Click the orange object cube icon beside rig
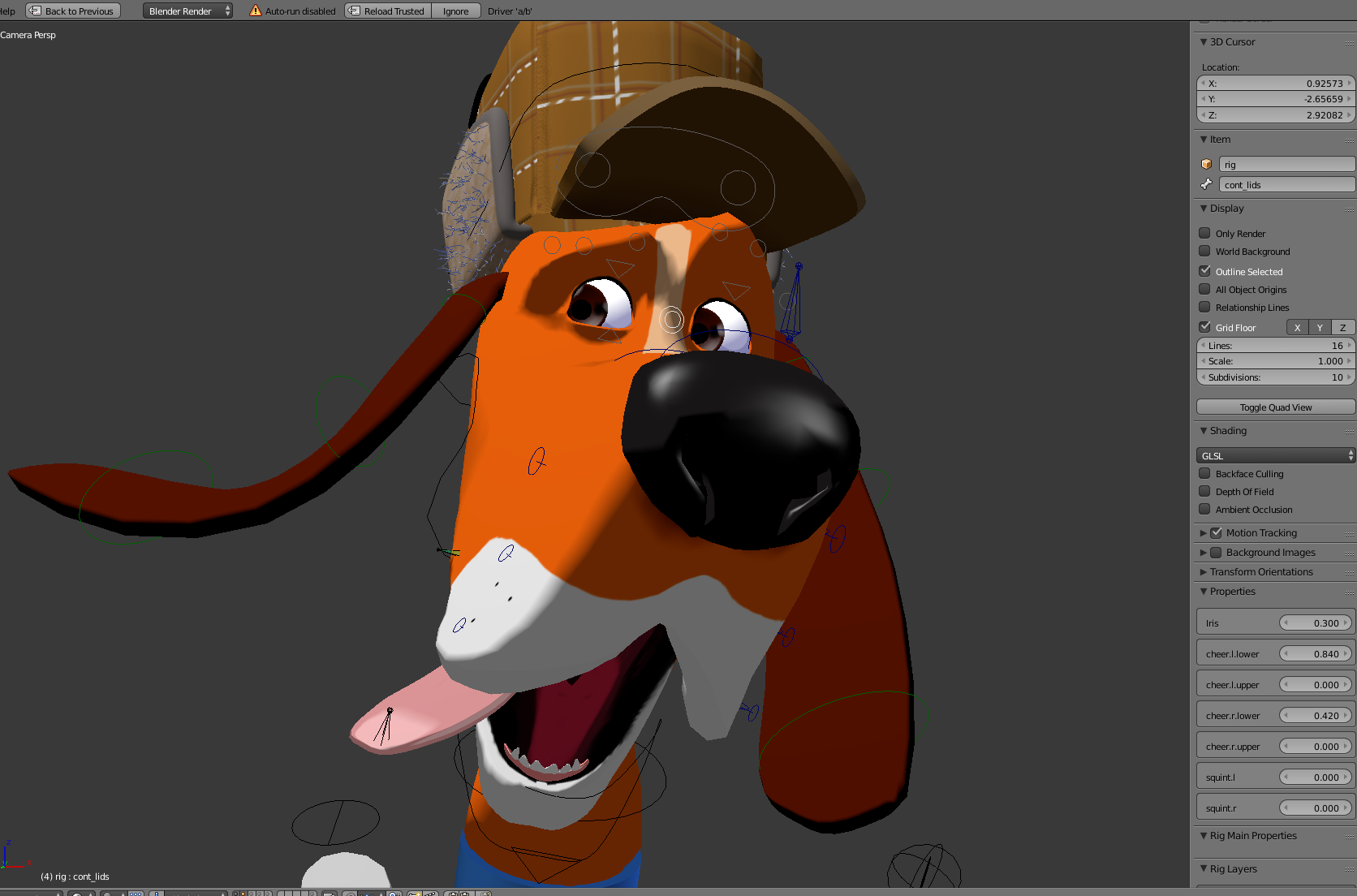This screenshot has width=1357, height=896. (1206, 164)
